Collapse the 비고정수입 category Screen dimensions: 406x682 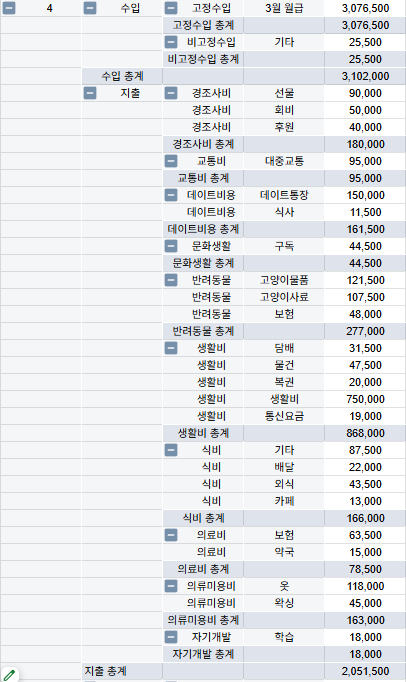click(171, 42)
